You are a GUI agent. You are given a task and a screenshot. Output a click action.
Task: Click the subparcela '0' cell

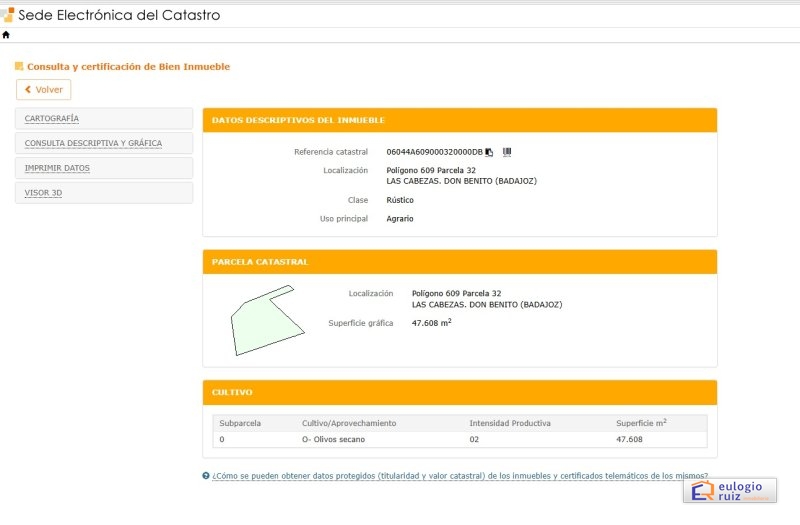pos(222,439)
